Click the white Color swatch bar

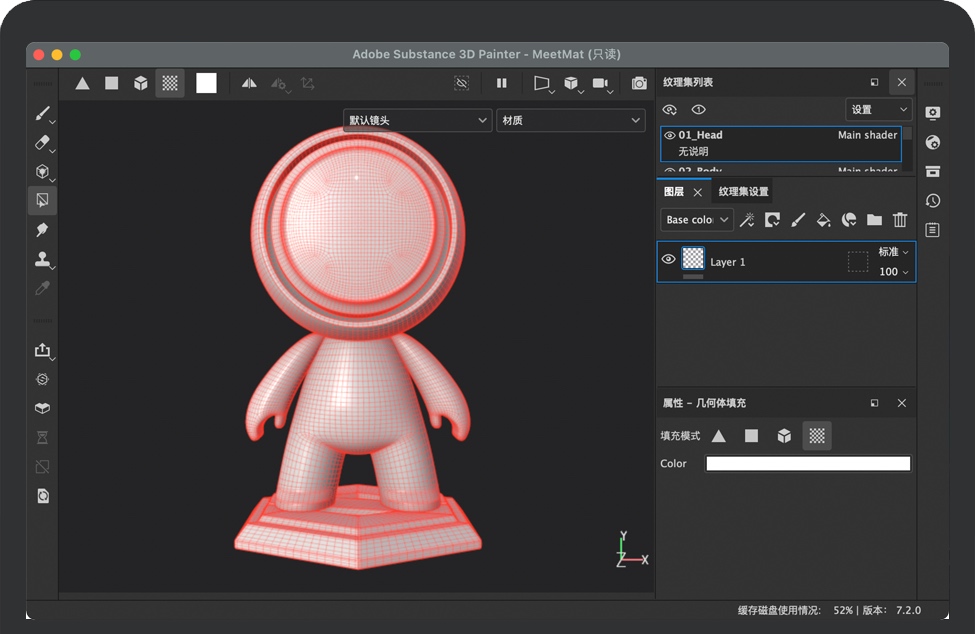808,464
